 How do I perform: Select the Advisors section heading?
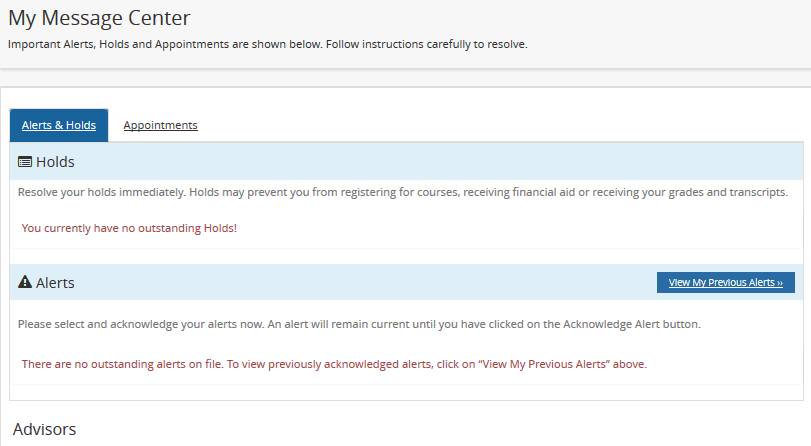(x=44, y=429)
